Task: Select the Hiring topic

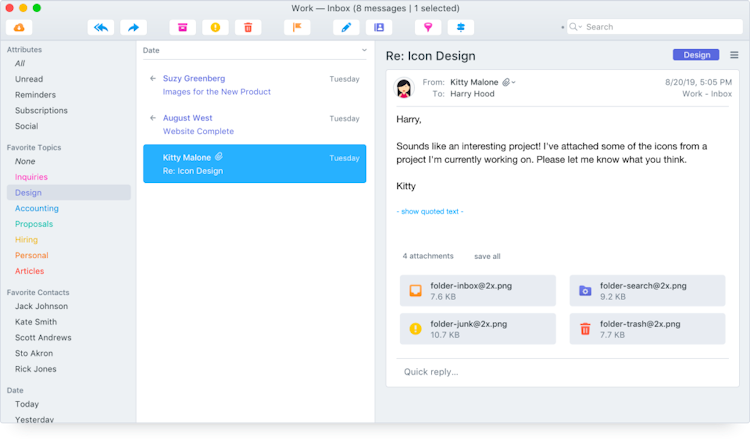Action: (26, 240)
